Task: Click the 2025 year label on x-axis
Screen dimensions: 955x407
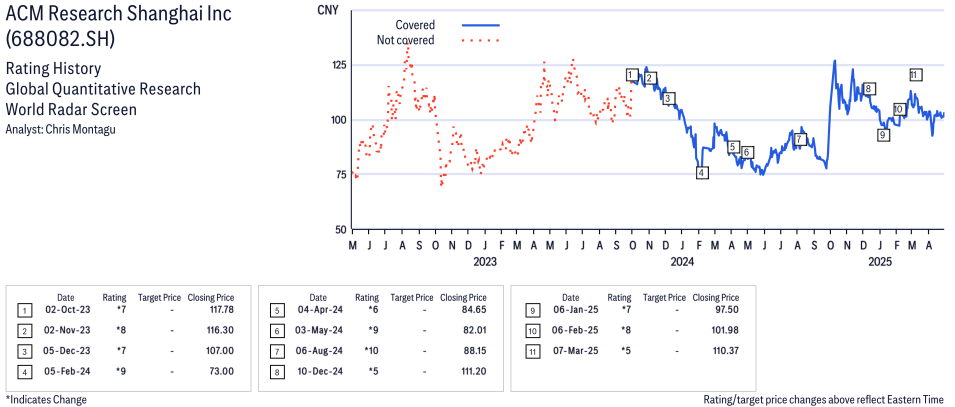Action: point(880,262)
